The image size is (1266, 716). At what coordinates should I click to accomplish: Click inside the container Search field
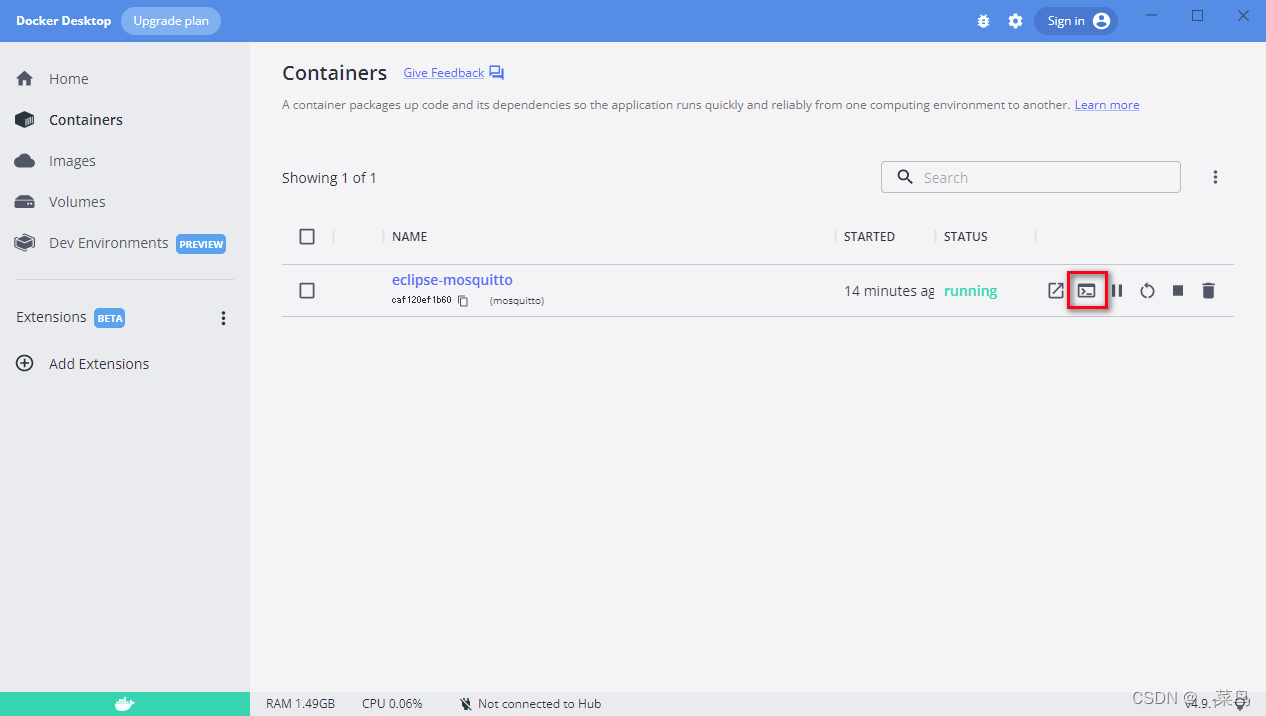[x=1030, y=177]
